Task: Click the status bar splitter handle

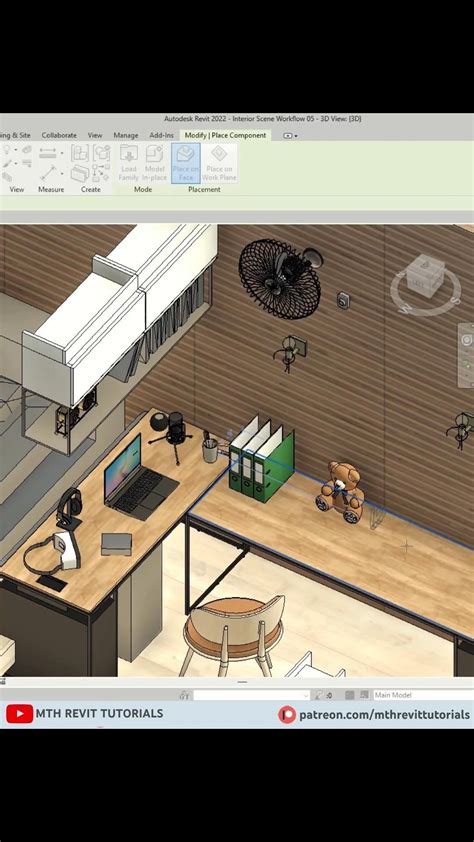Action: [x=242, y=682]
